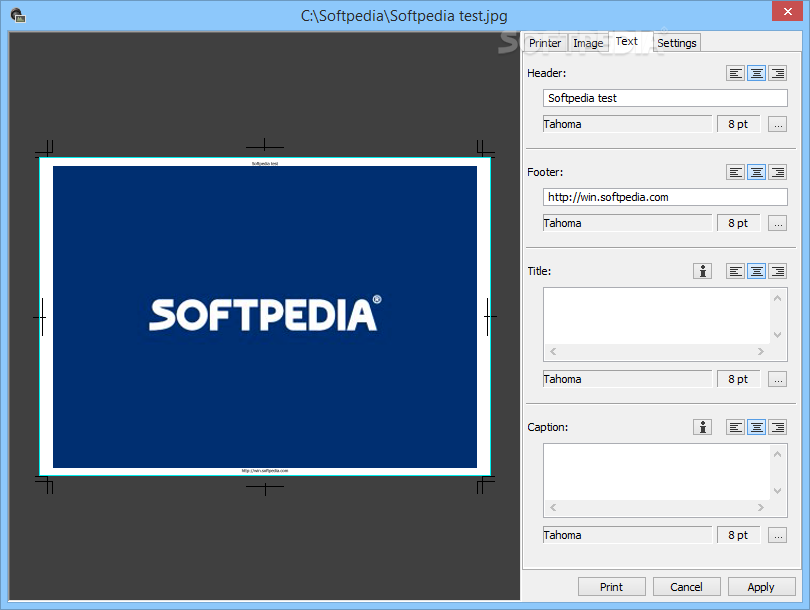Click the Title Tahoma font name field
The height and width of the screenshot is (610, 810).
(627, 379)
